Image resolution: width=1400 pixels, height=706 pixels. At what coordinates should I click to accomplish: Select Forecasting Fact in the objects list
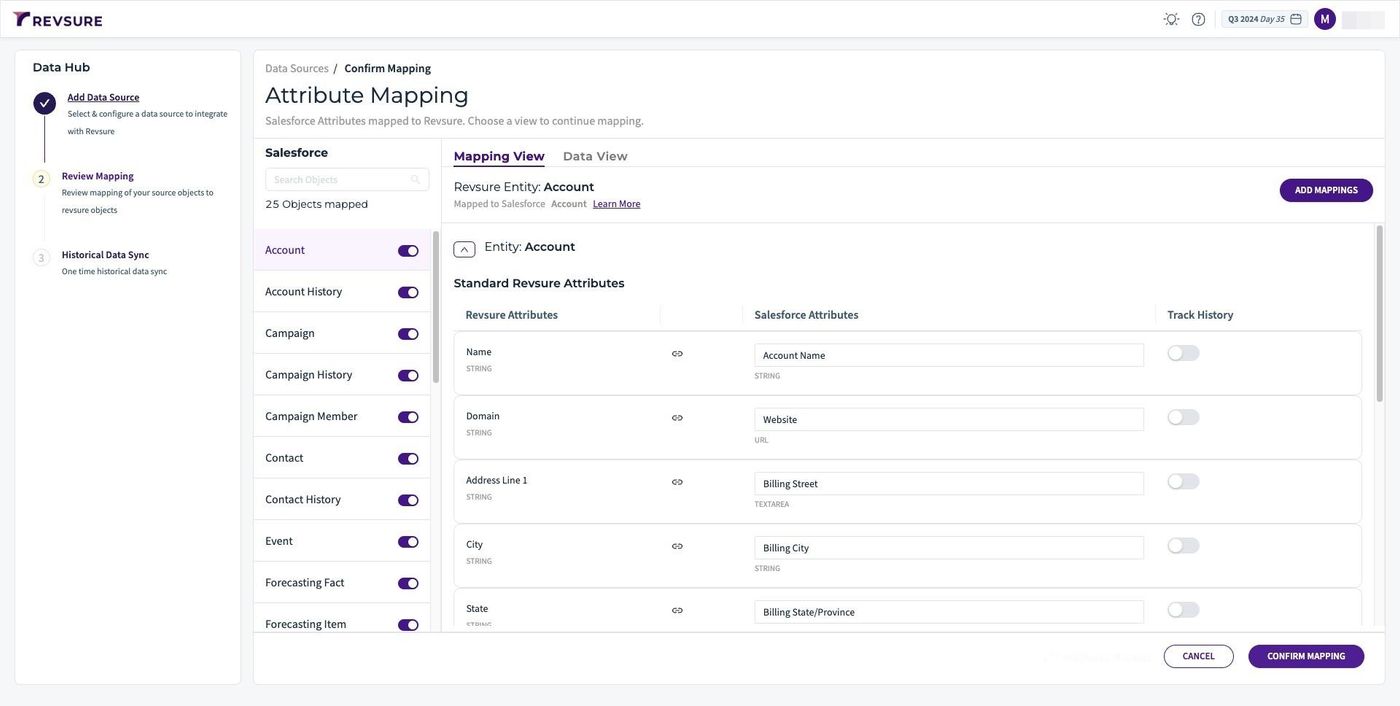click(x=342, y=582)
